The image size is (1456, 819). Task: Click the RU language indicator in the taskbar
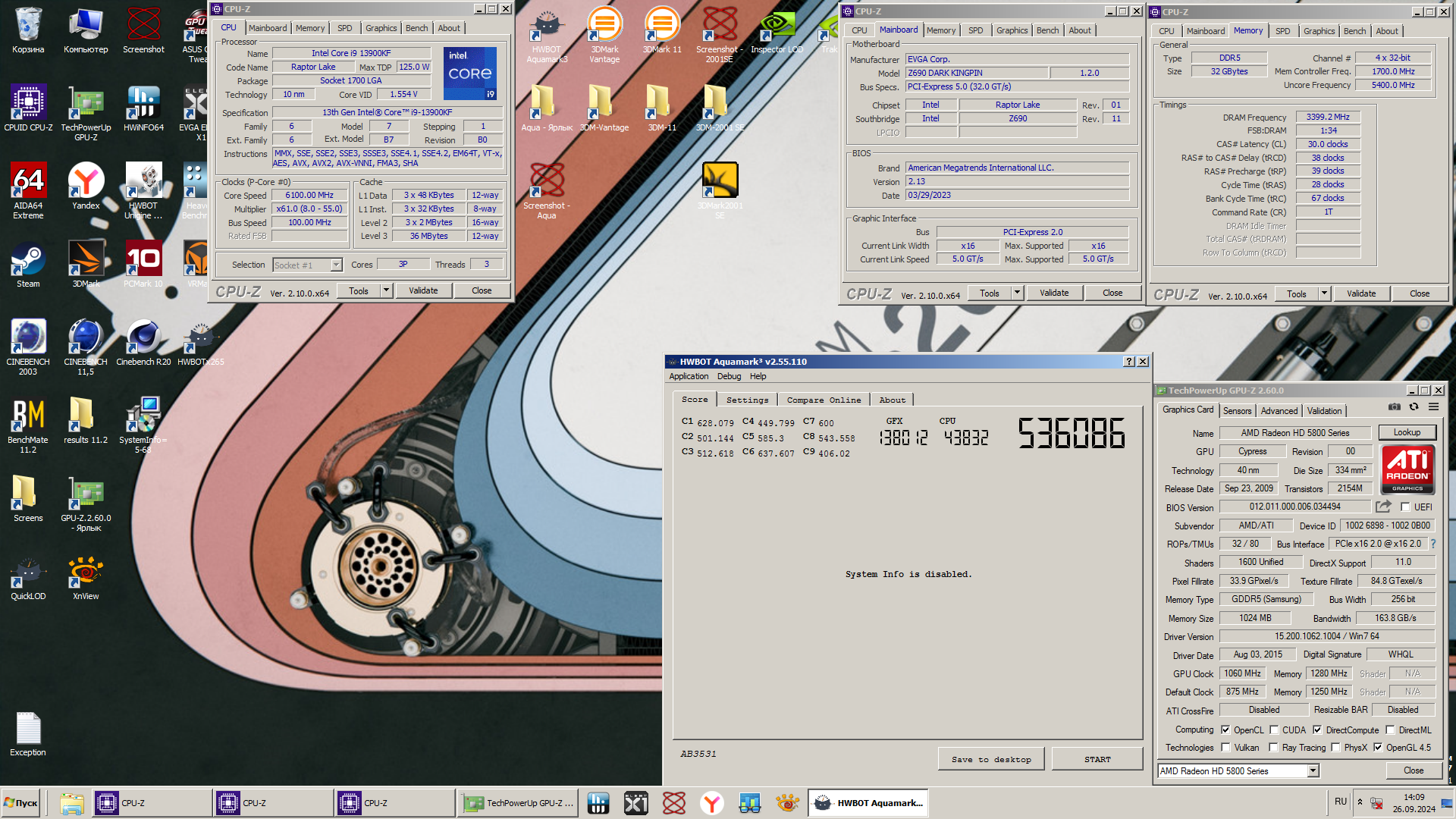pyautogui.click(x=1341, y=802)
